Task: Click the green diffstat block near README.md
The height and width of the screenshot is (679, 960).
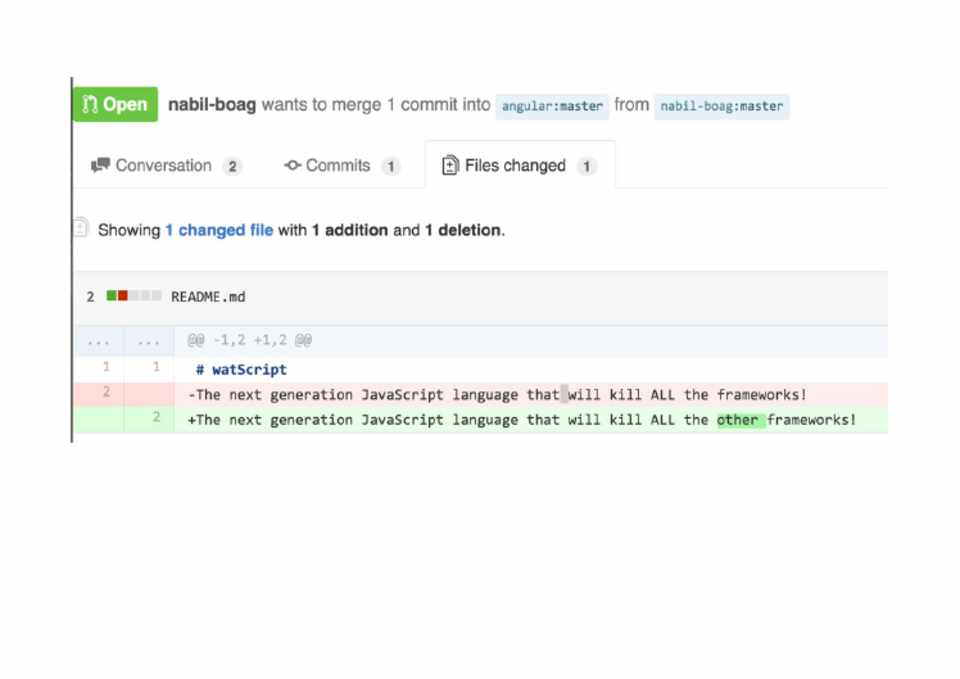Action: click(x=112, y=296)
